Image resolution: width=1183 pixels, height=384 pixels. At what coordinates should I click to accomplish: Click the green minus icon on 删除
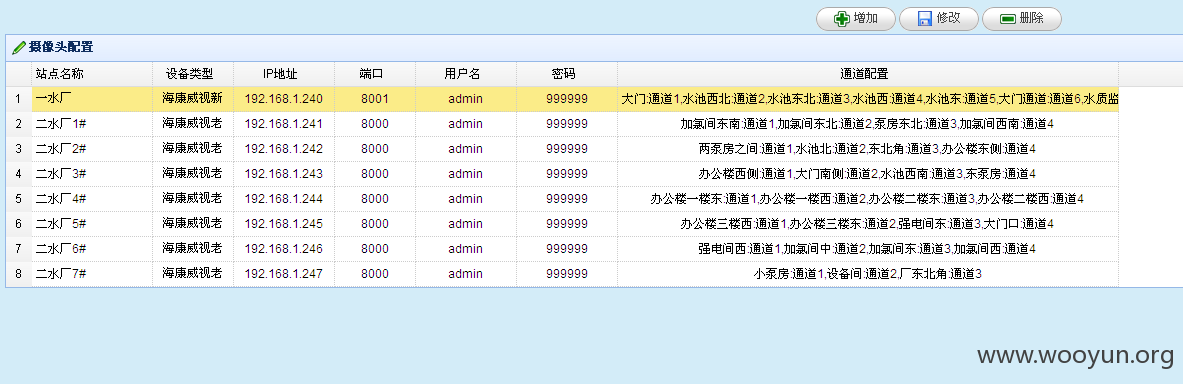pos(1008,19)
